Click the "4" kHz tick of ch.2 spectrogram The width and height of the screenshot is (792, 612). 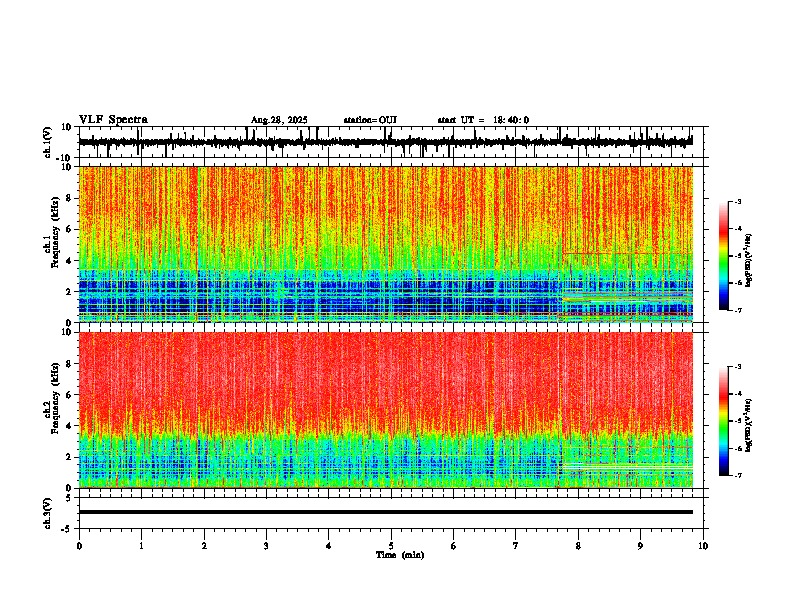pos(69,426)
